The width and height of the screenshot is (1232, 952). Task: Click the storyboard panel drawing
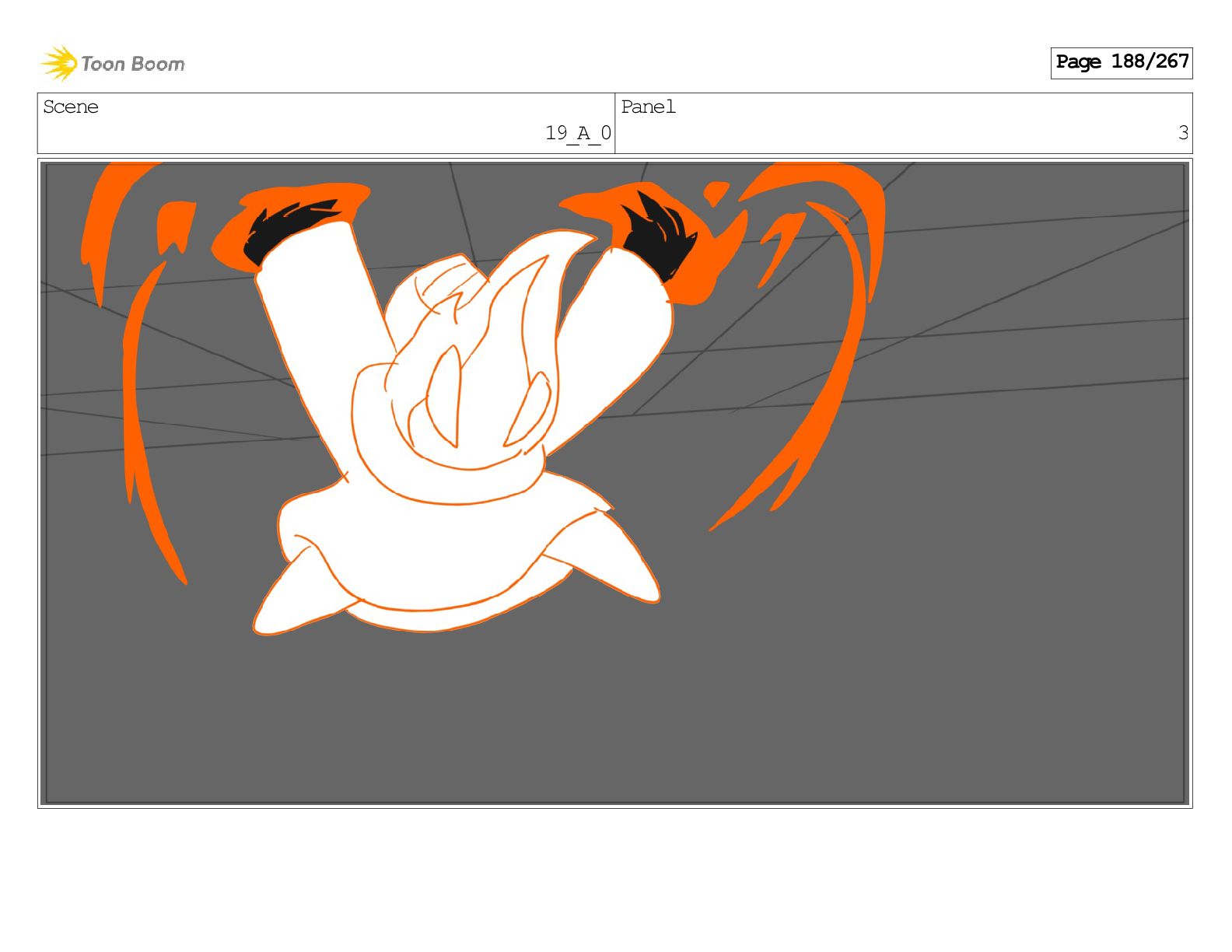(614, 483)
